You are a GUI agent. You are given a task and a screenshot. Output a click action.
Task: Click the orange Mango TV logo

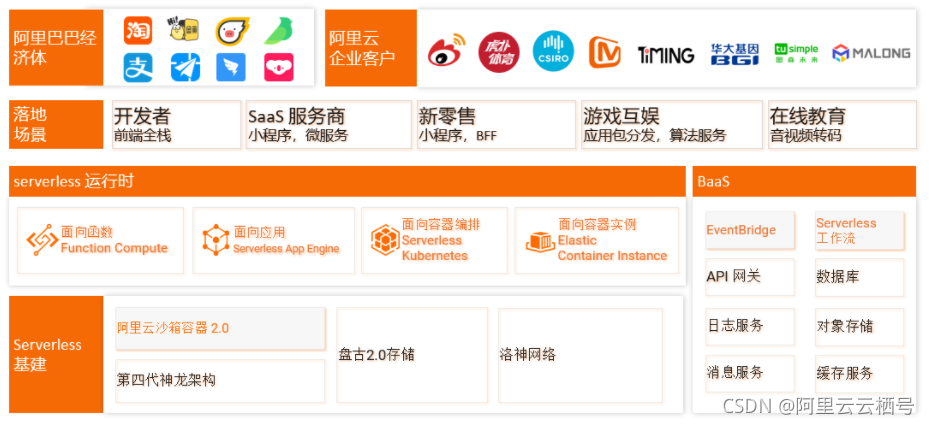(604, 53)
